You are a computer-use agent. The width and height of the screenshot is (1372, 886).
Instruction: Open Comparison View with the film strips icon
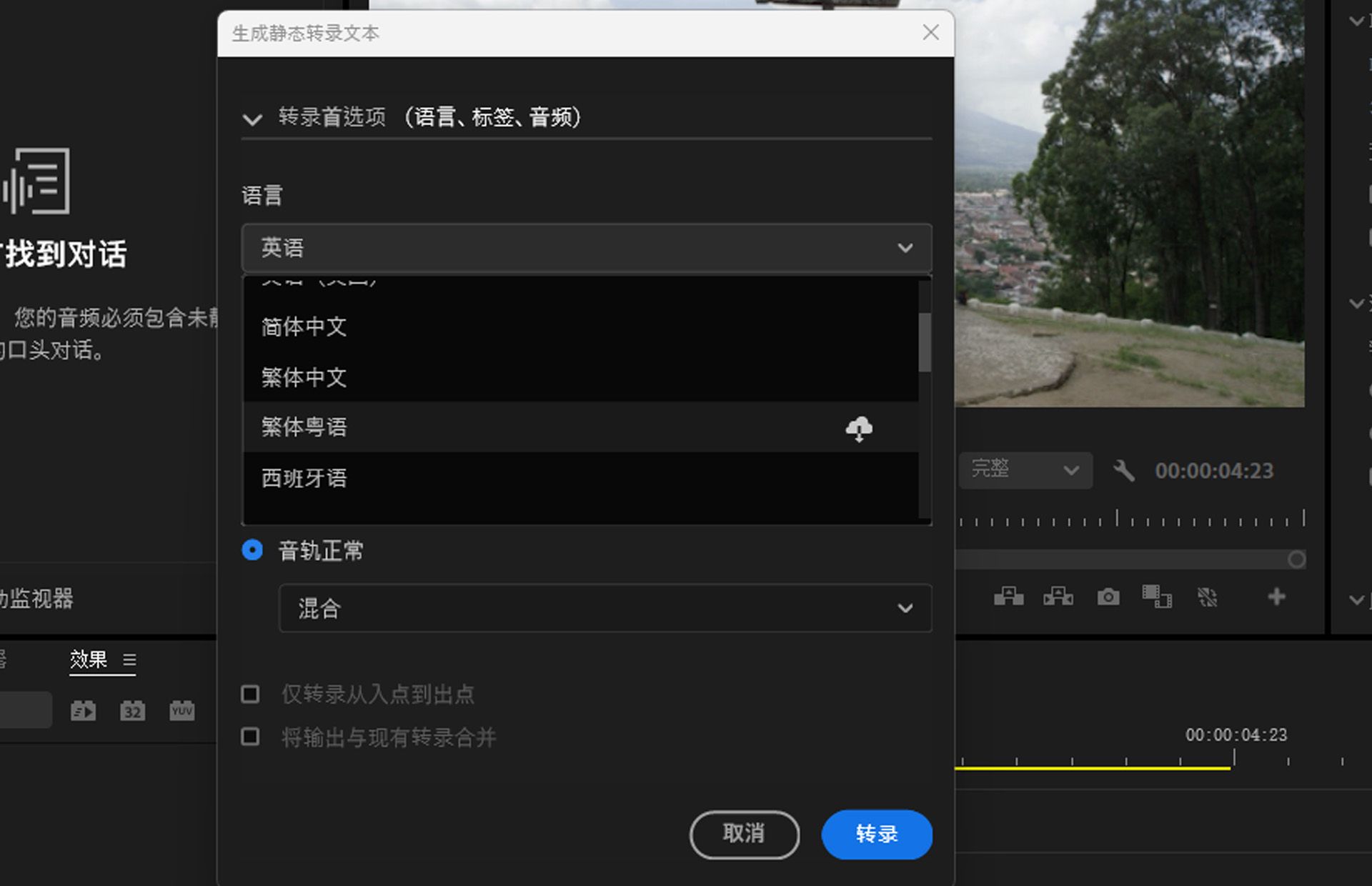(1158, 597)
